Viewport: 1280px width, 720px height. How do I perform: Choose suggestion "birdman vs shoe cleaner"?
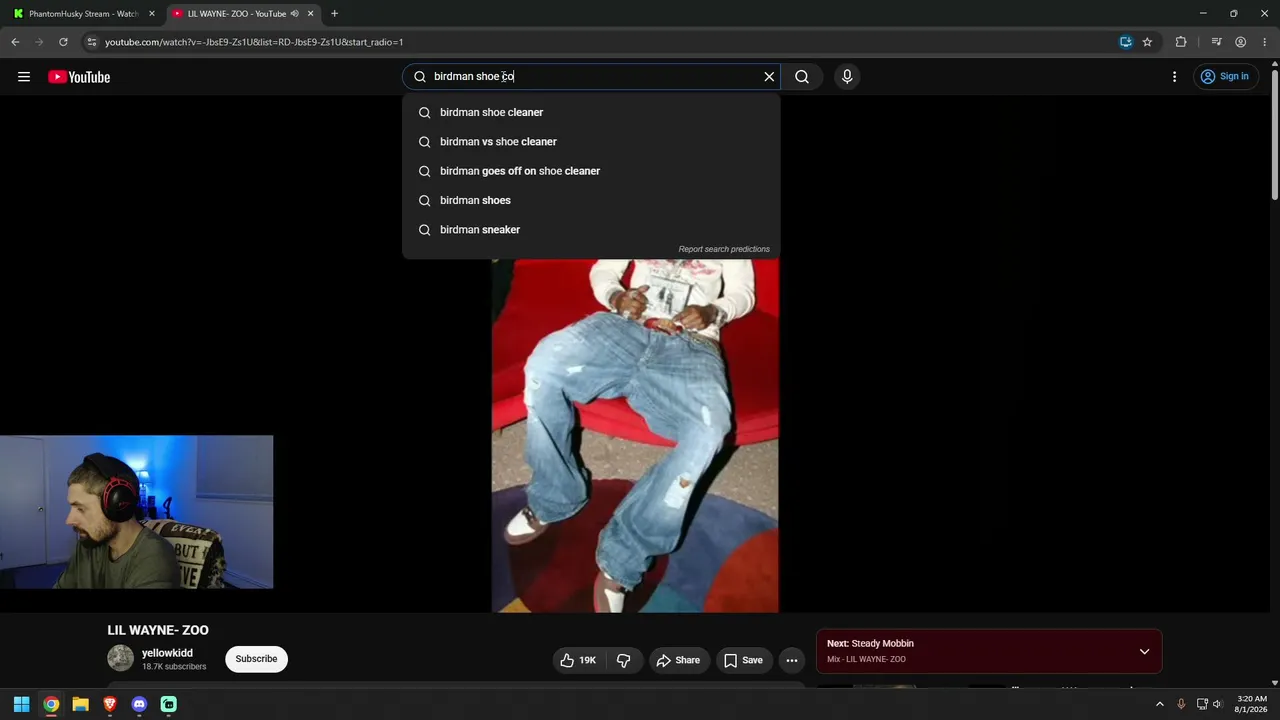(591, 142)
